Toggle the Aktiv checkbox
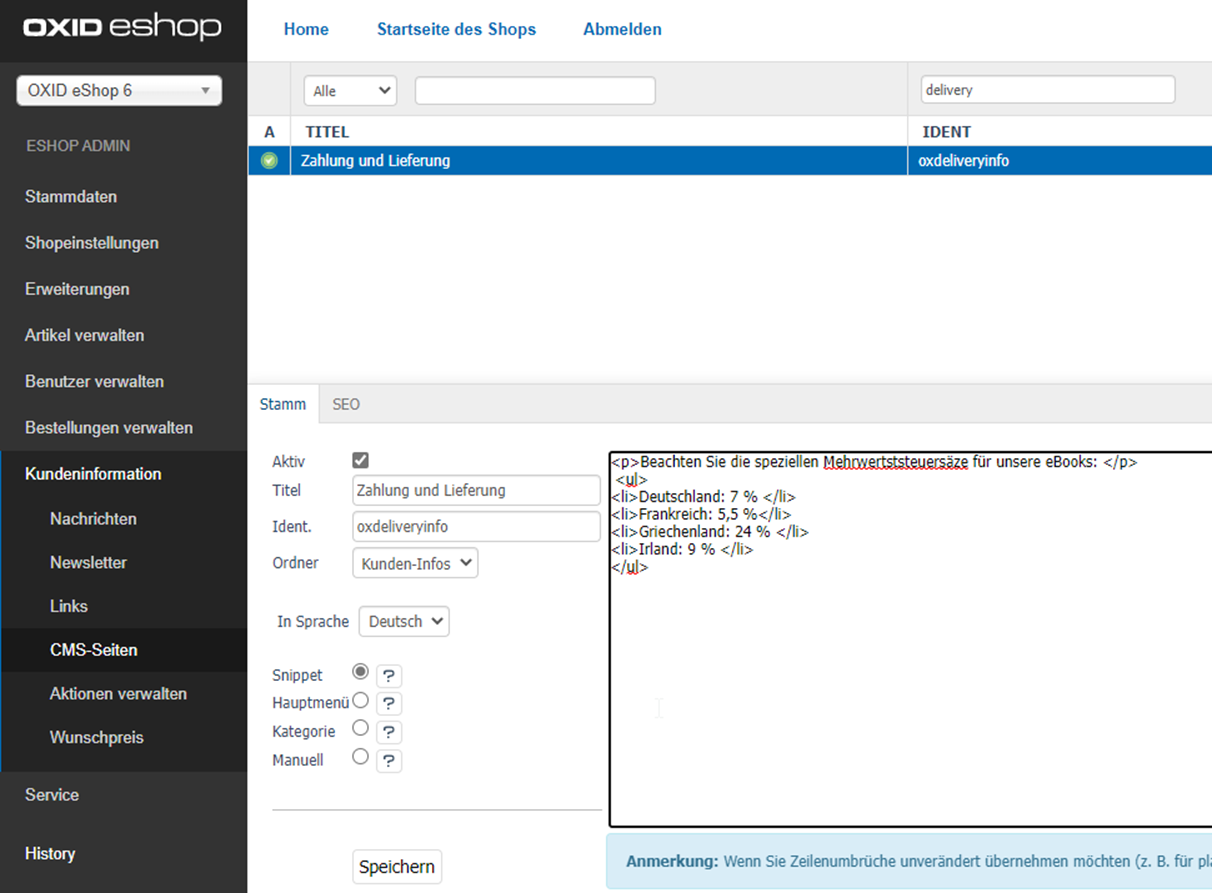This screenshot has height=893, width=1212. click(361, 461)
